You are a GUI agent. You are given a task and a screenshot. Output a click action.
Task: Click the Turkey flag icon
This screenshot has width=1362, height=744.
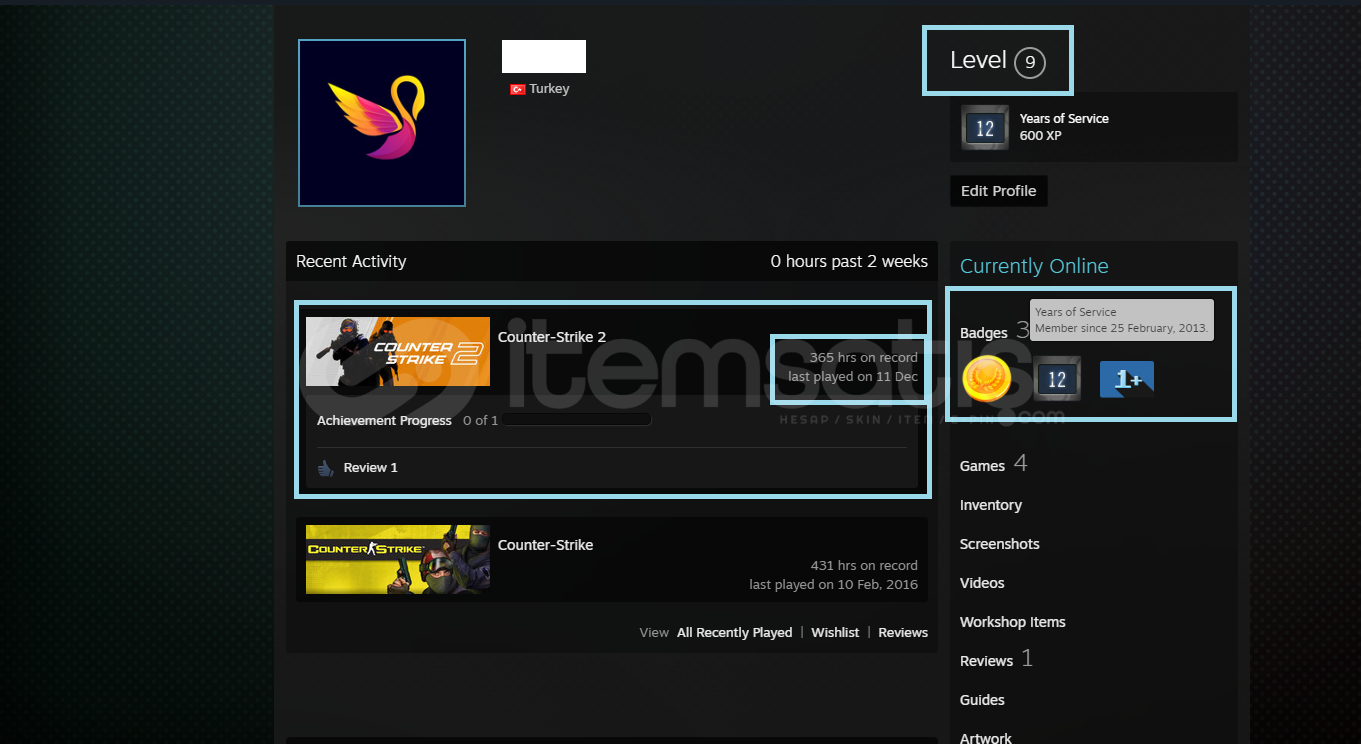517,89
